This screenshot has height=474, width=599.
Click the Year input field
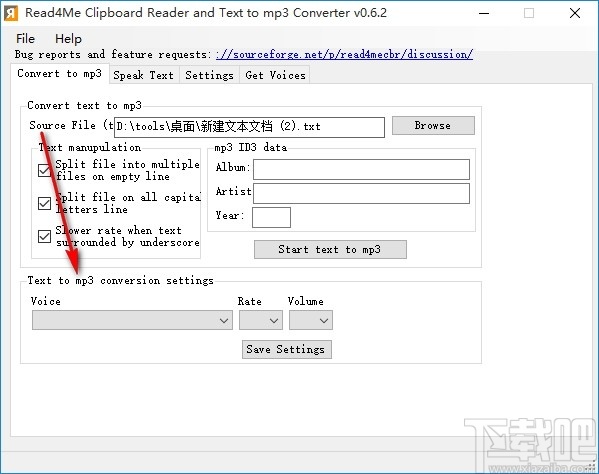(271, 217)
